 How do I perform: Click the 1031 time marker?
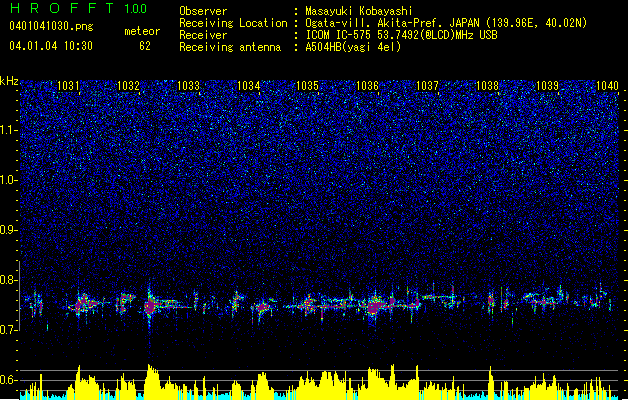coord(68,86)
